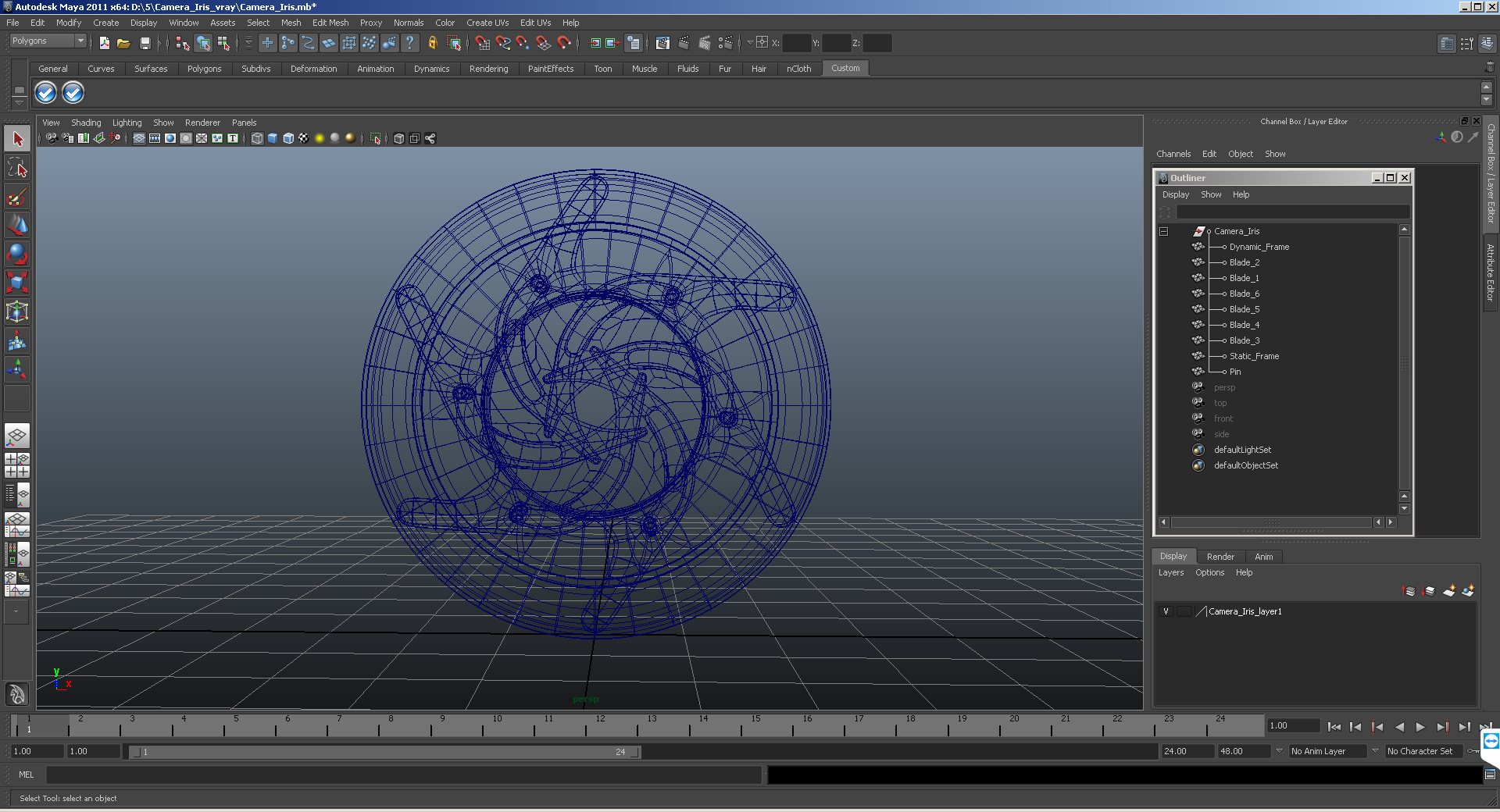Select the Scale tool red cube icon

(x=17, y=283)
